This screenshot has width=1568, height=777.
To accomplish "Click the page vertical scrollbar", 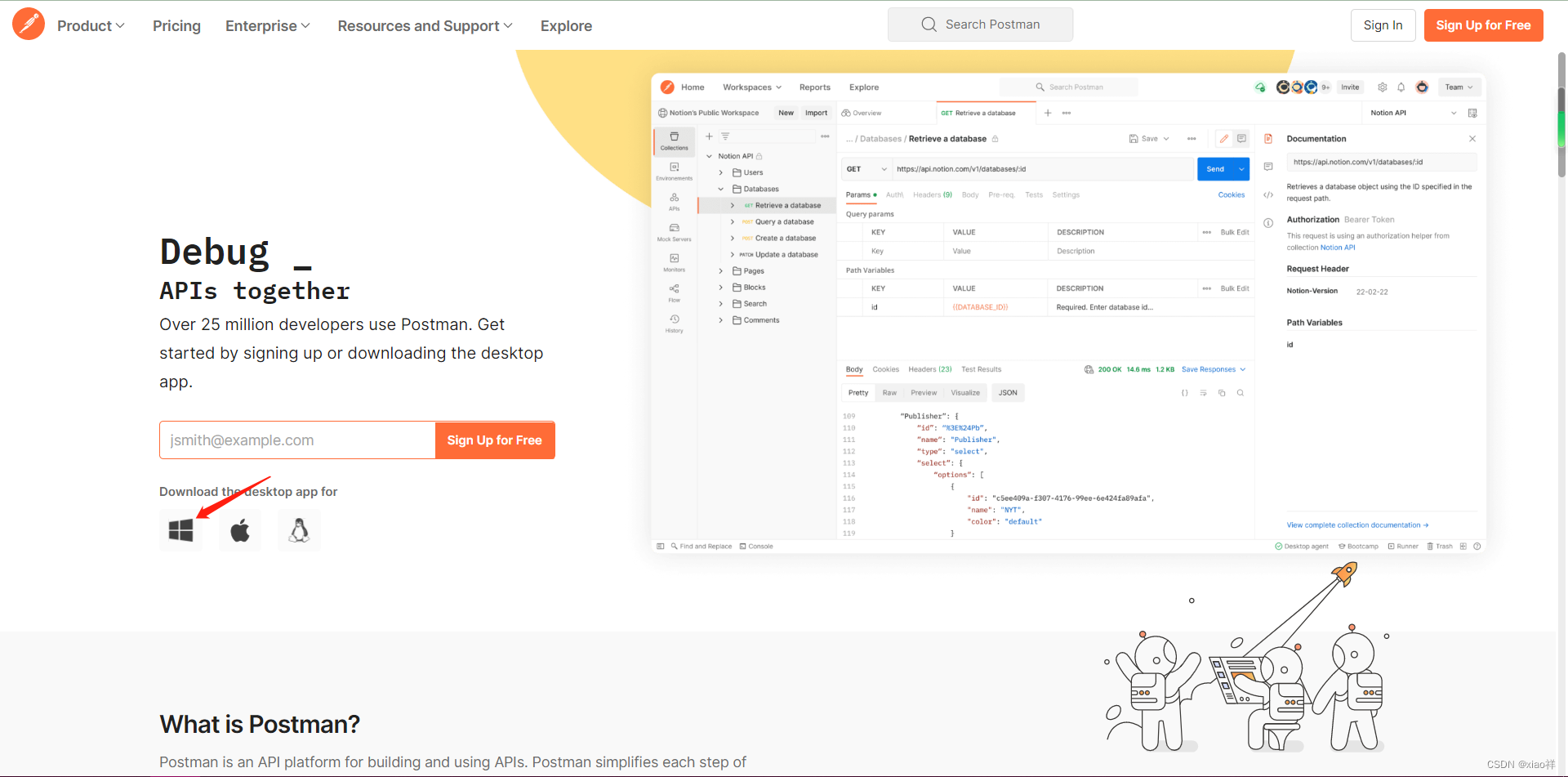I will tap(1561, 114).
